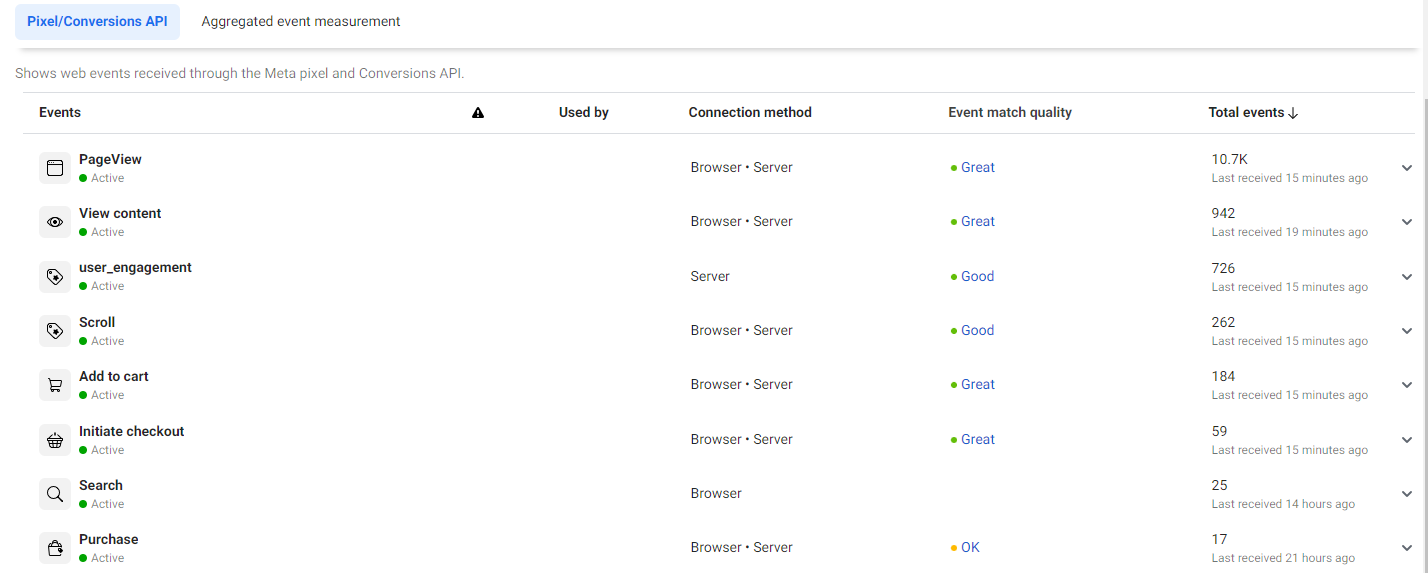Expand the Purchase row chevron
Viewport: 1428px width, 573px height.
(1407, 548)
